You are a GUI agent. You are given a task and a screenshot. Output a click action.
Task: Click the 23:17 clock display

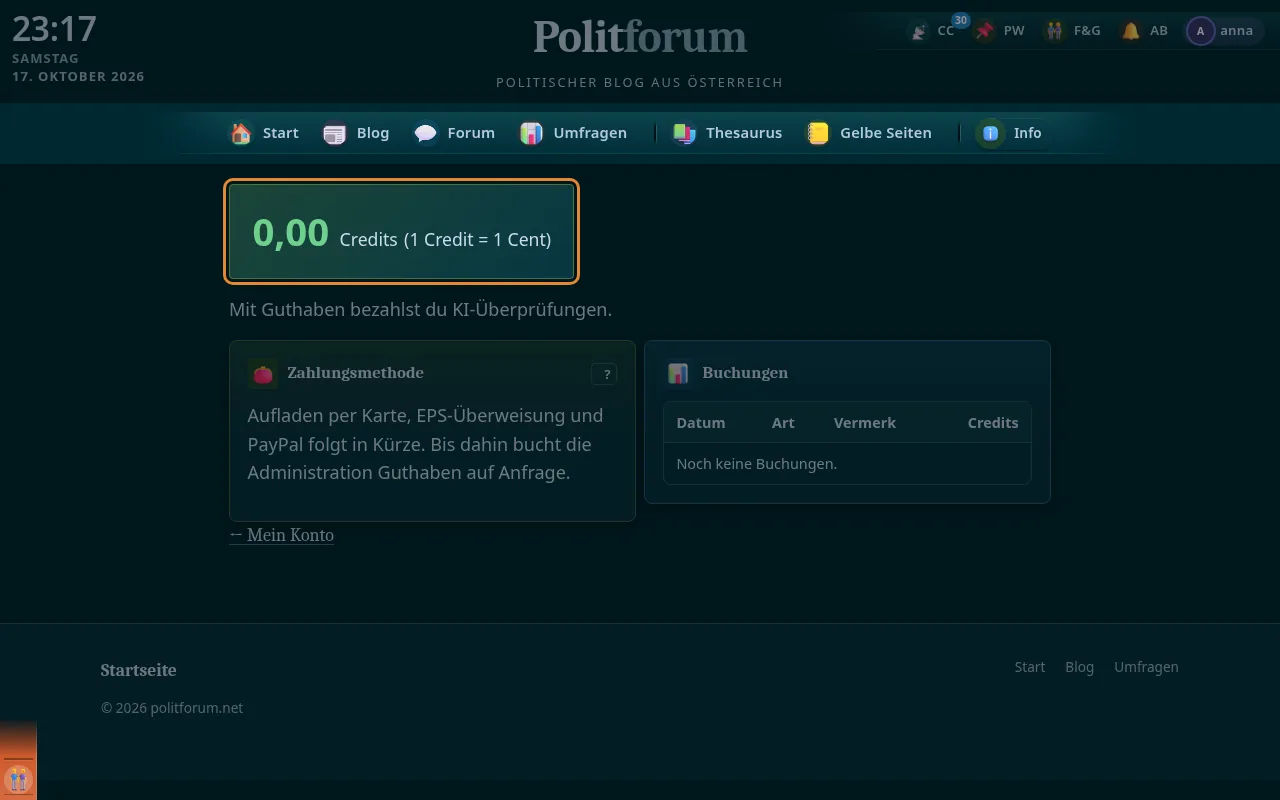54,29
